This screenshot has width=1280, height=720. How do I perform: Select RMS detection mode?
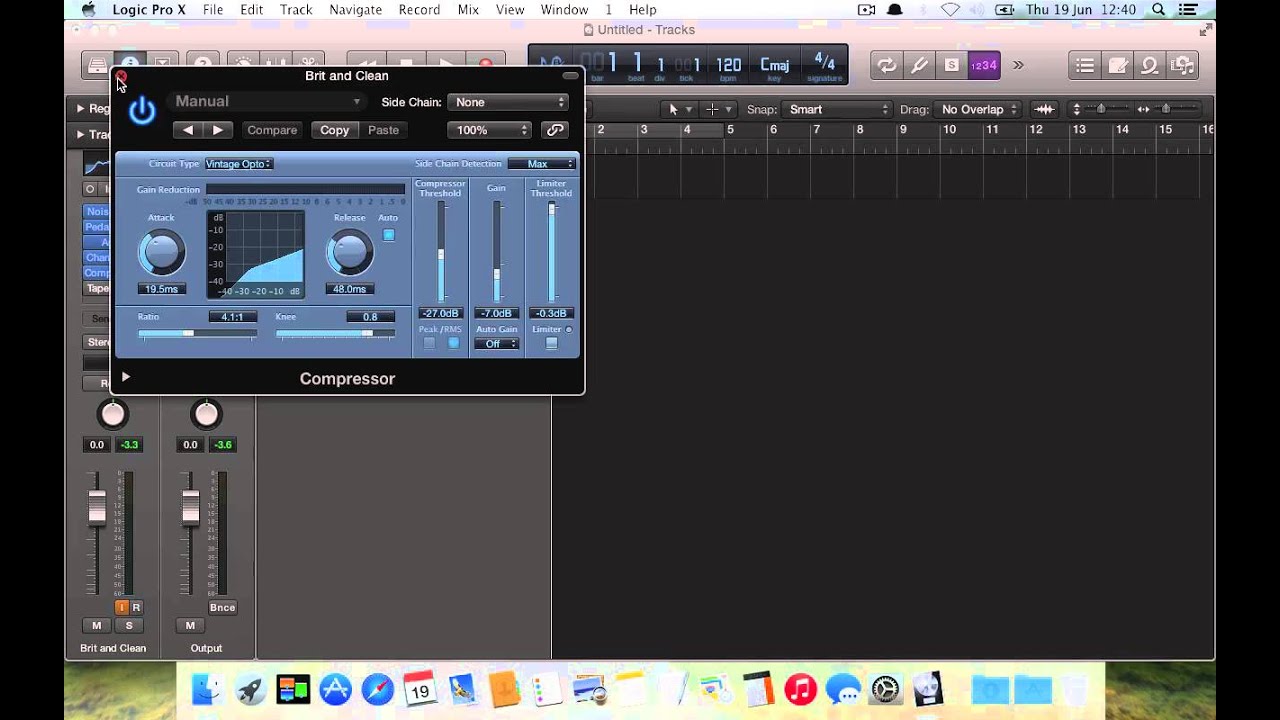(453, 343)
